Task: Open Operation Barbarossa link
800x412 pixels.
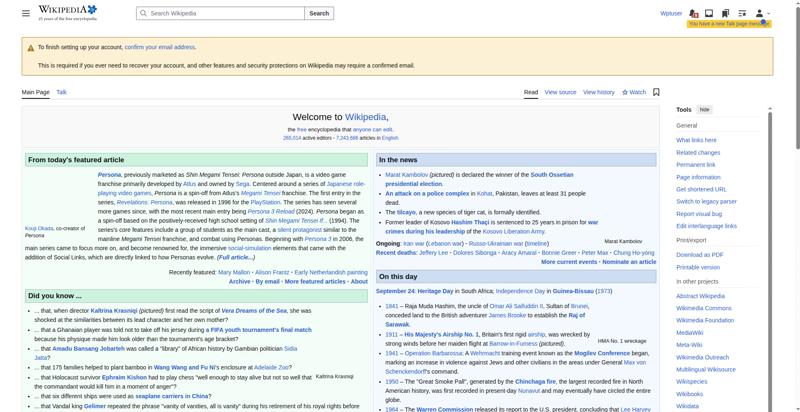Action: coord(433,353)
